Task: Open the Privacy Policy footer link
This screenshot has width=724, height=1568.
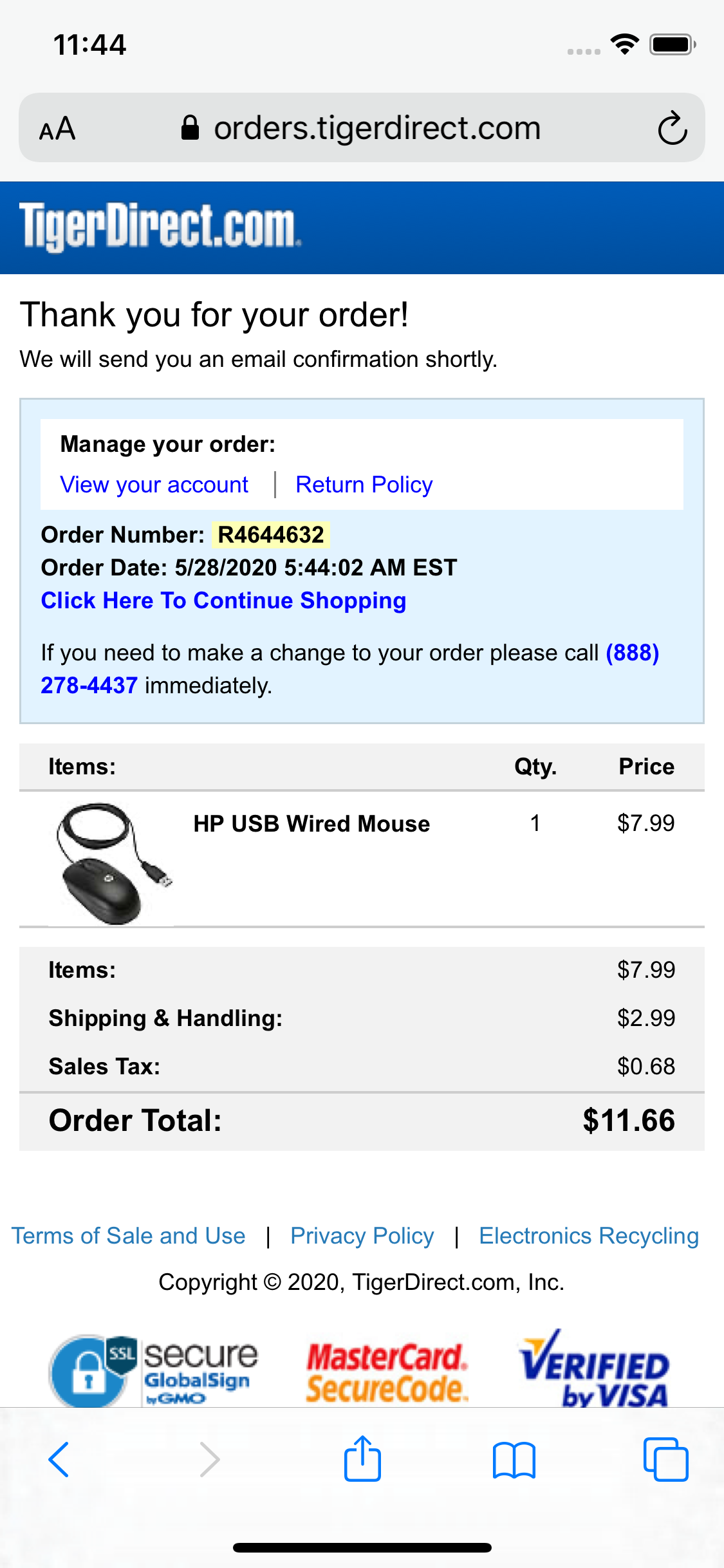Action: [362, 1236]
